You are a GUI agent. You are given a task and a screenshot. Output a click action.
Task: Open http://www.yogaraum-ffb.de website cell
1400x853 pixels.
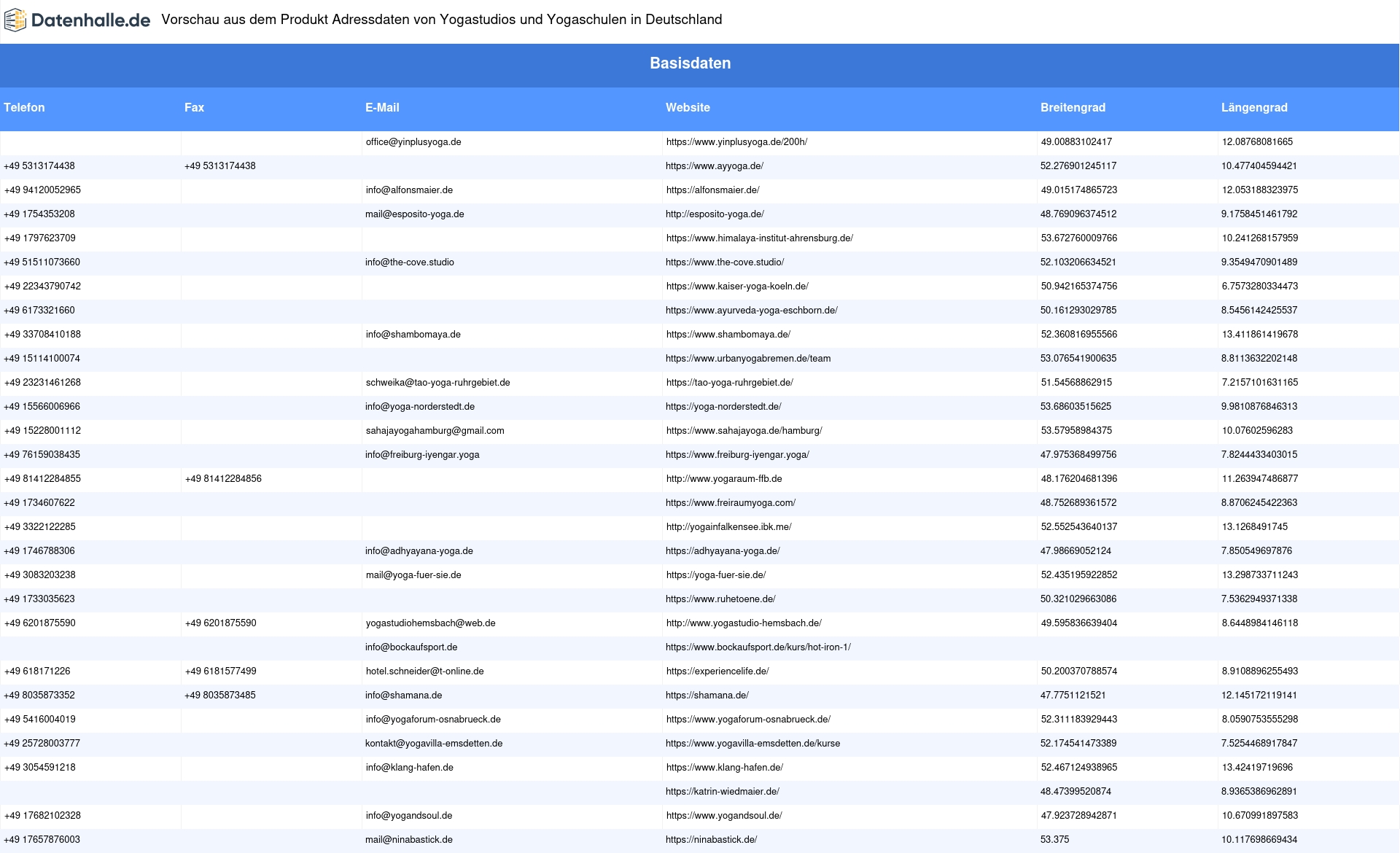[724, 479]
